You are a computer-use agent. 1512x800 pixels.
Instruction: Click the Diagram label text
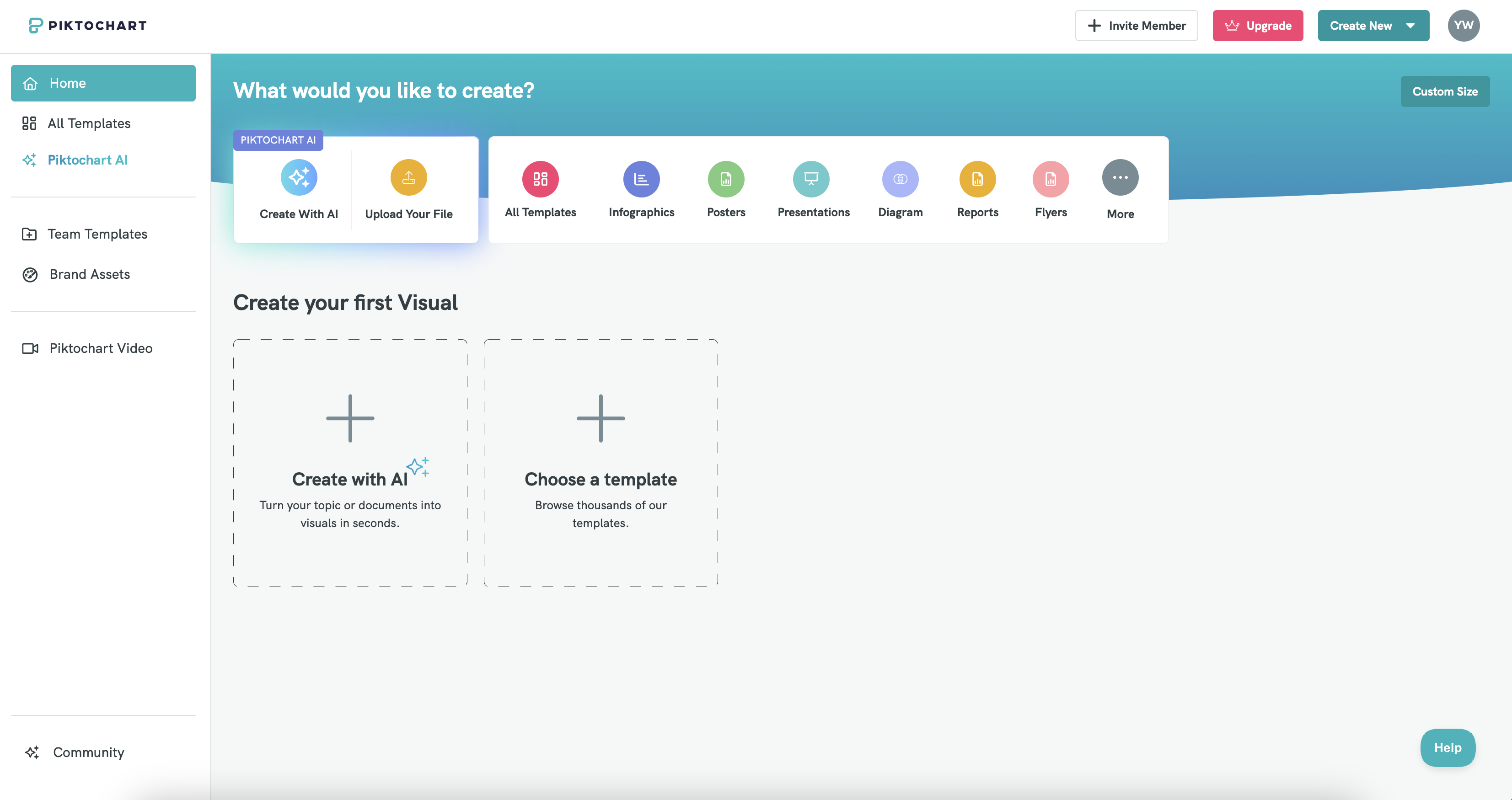coord(901,212)
